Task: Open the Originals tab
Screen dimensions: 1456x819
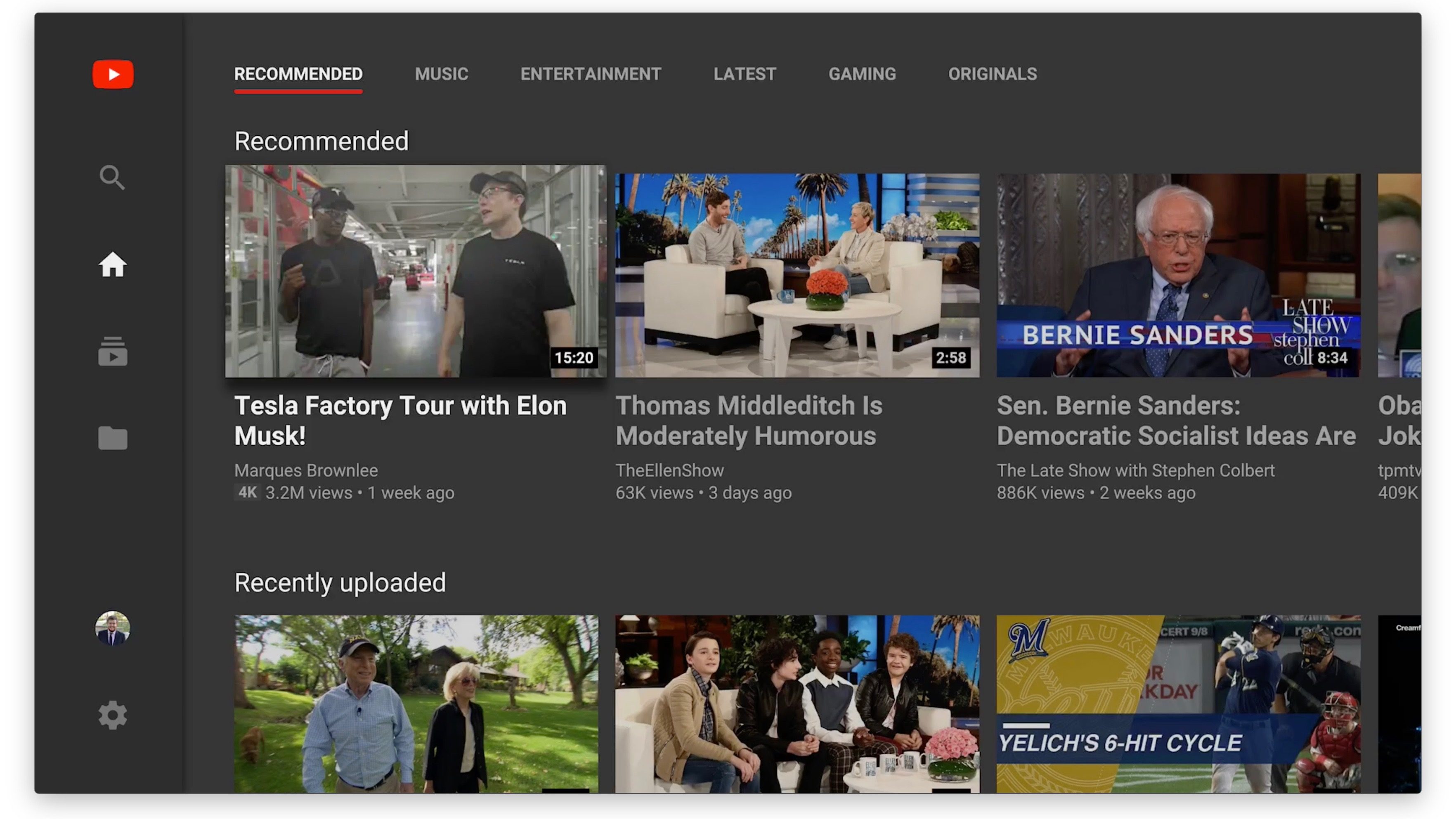Action: (x=992, y=74)
